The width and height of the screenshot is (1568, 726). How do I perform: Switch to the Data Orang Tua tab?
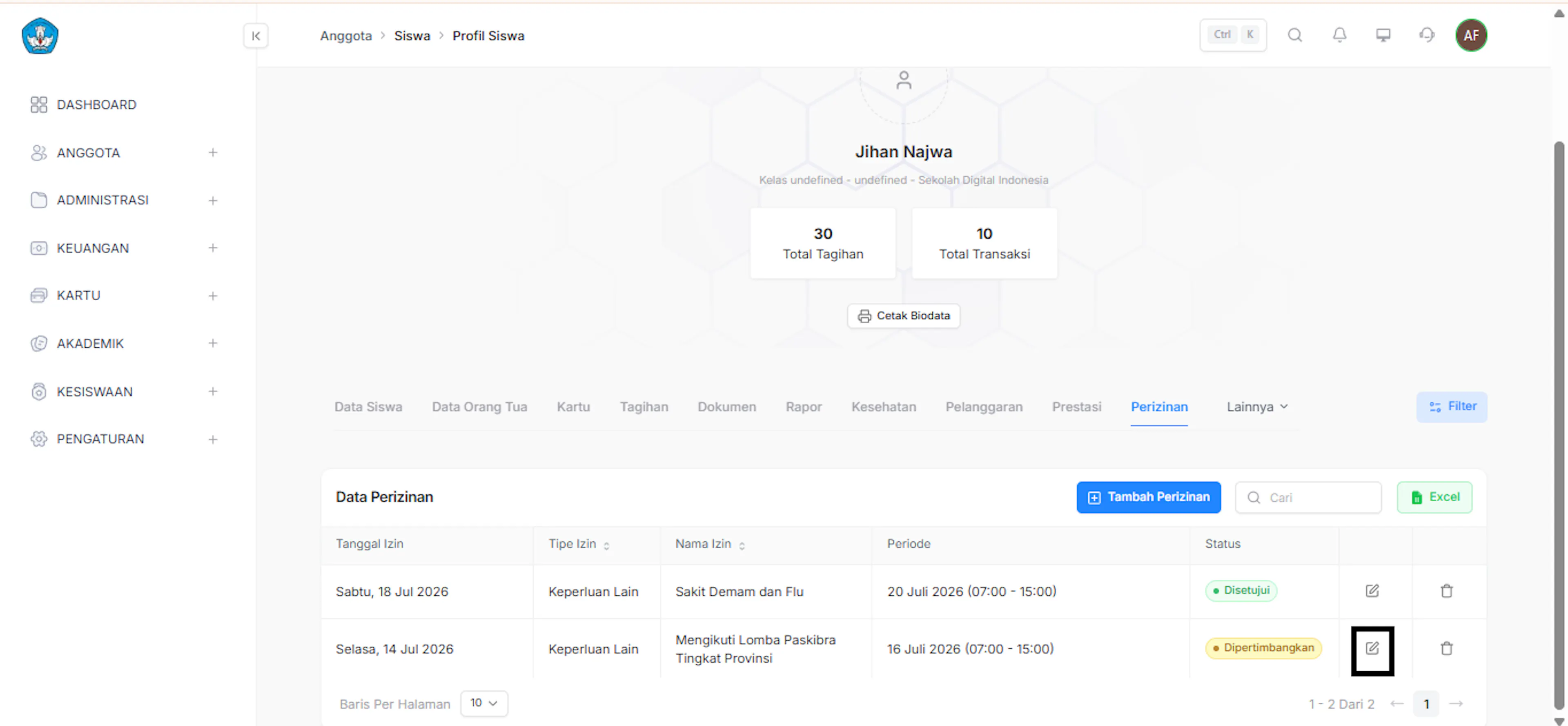coord(480,407)
